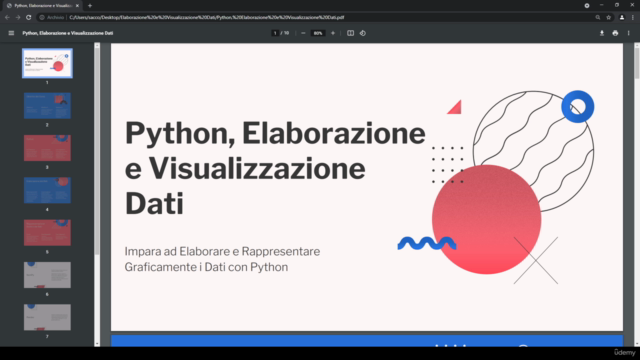Zoom in with the plus button
The image size is (640, 360).
pyautogui.click(x=333, y=33)
